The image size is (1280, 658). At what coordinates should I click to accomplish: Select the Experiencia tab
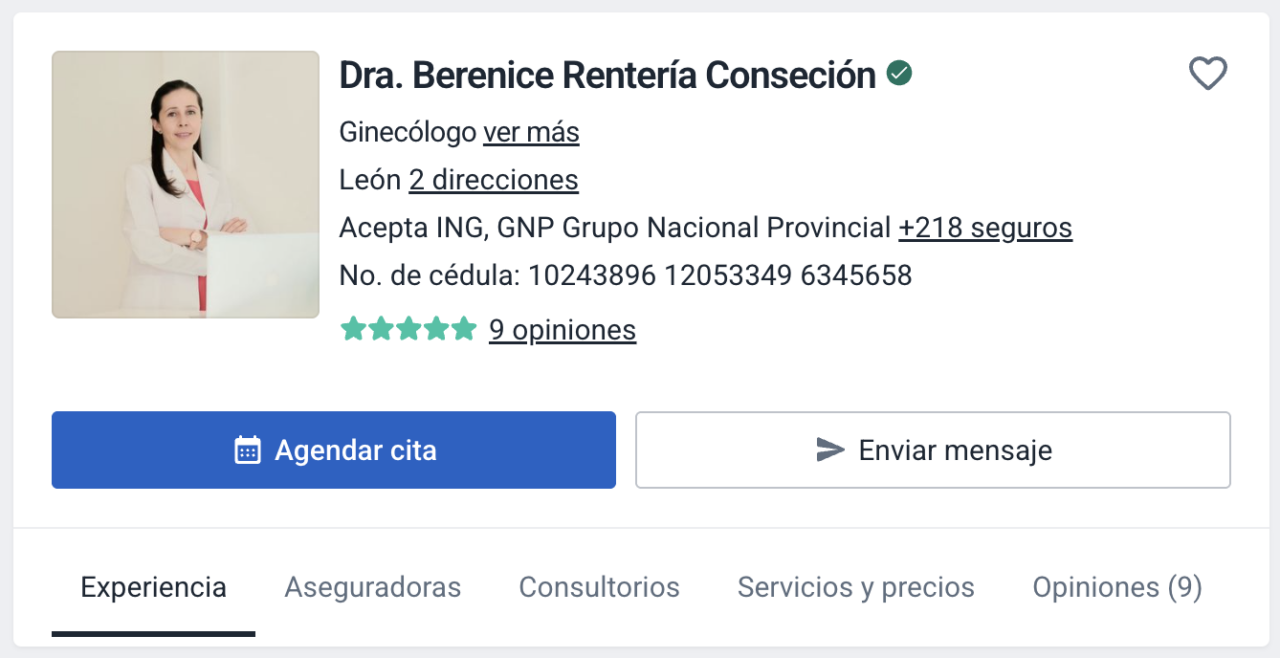pyautogui.click(x=153, y=587)
